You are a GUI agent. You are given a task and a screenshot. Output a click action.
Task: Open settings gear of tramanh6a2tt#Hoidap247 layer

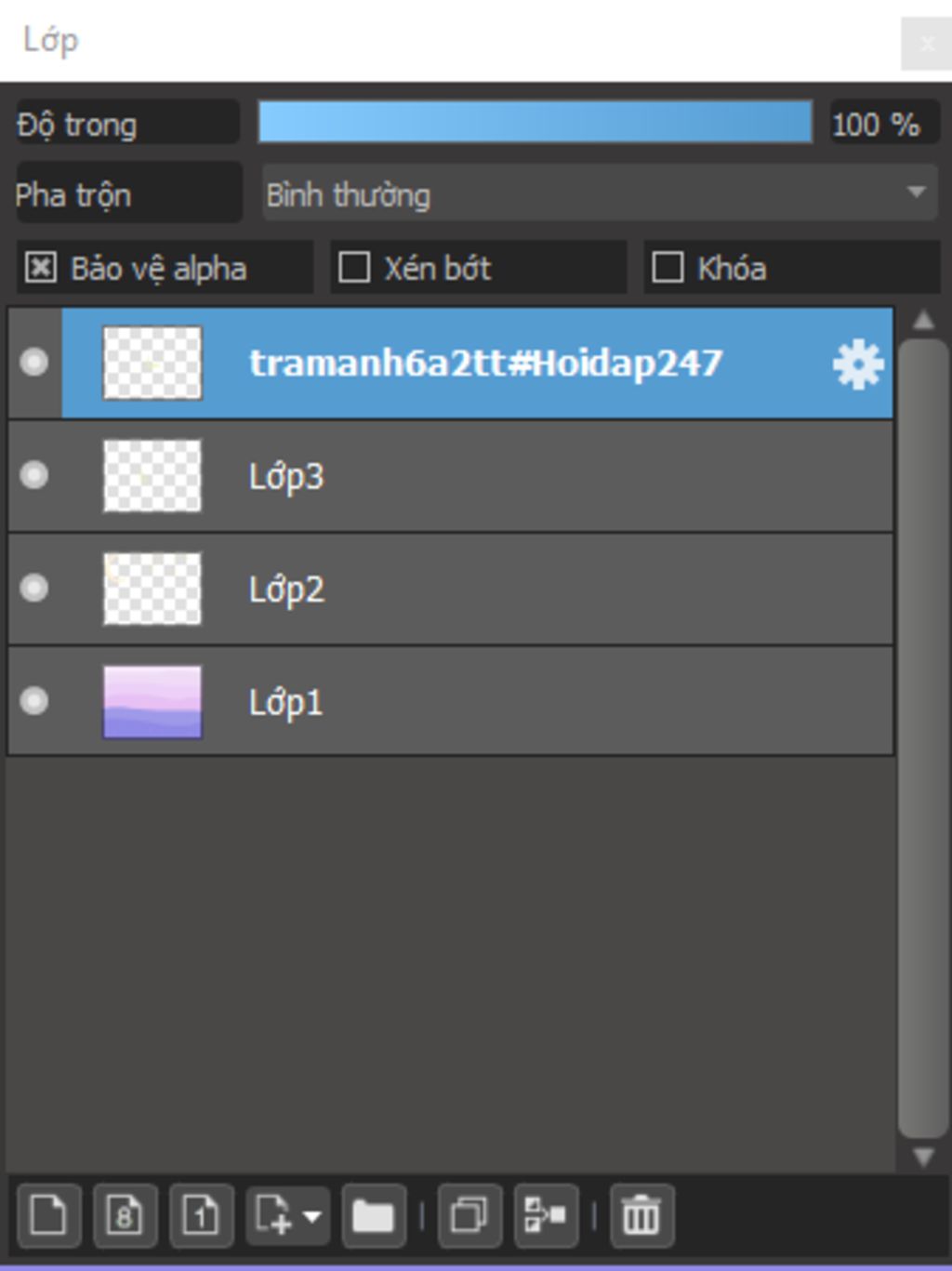pyautogui.click(x=857, y=364)
